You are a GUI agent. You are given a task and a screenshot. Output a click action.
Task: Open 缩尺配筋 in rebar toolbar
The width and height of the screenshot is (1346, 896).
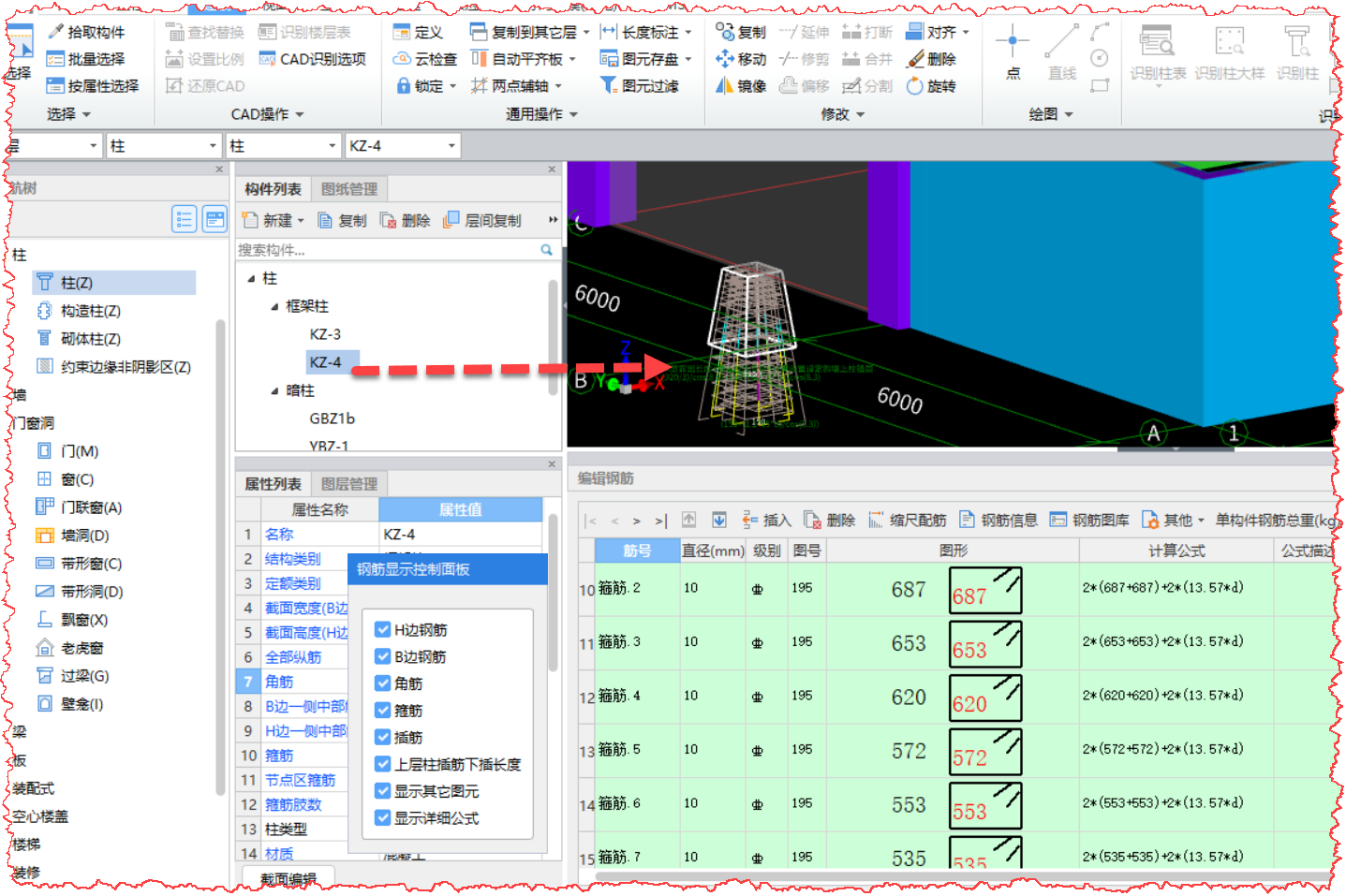(907, 521)
